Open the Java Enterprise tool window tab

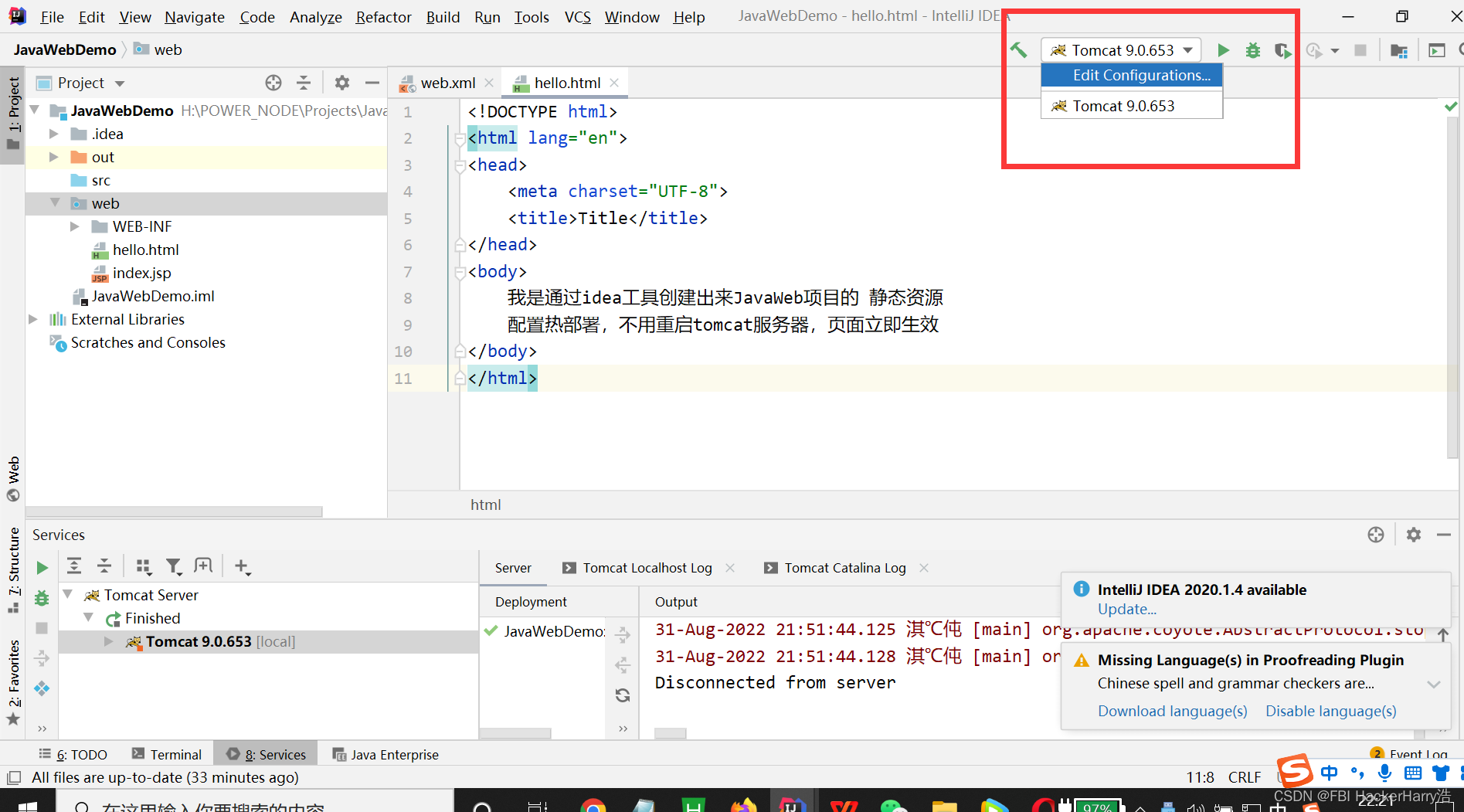[x=386, y=754]
